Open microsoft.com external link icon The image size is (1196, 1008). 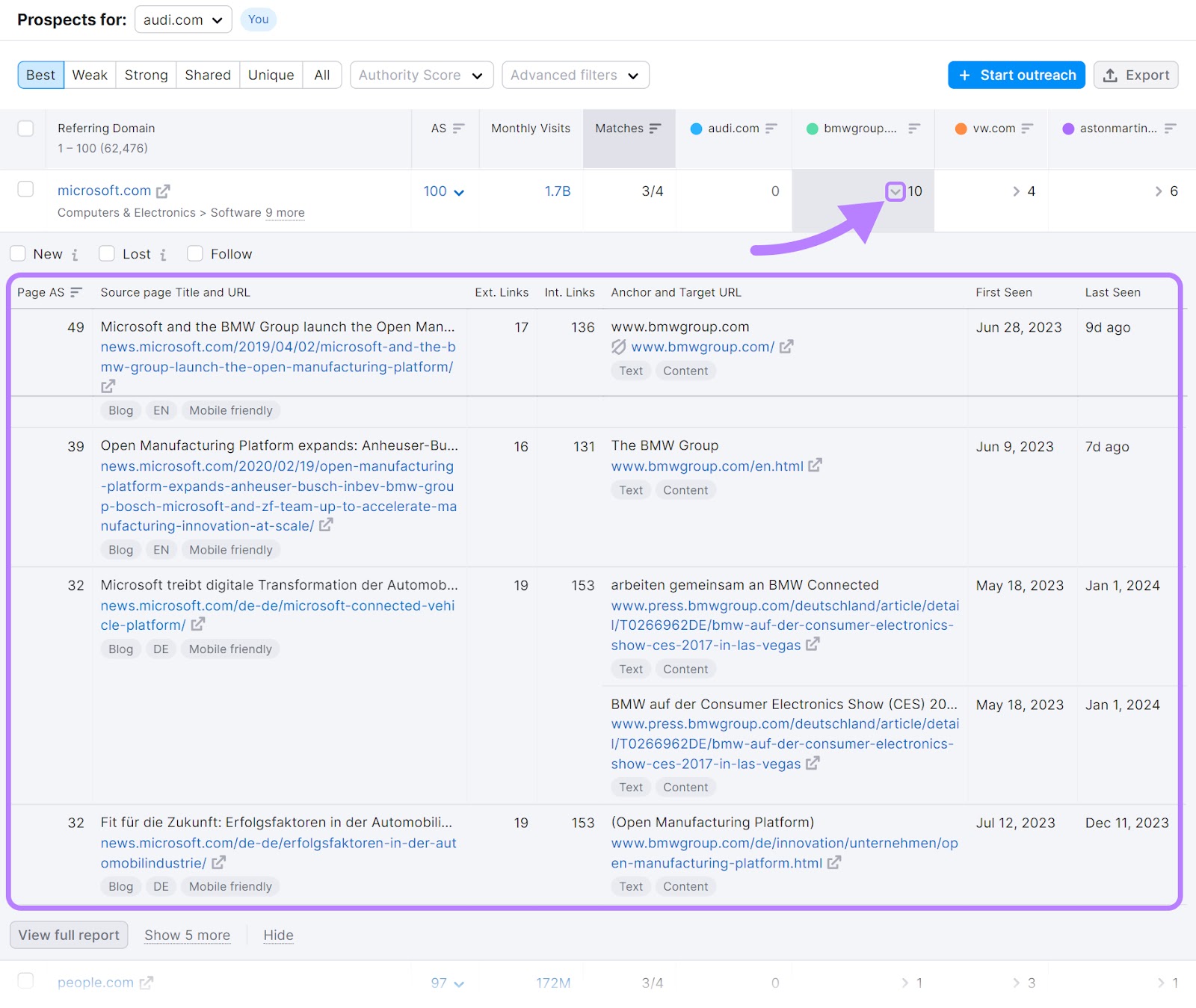163,191
